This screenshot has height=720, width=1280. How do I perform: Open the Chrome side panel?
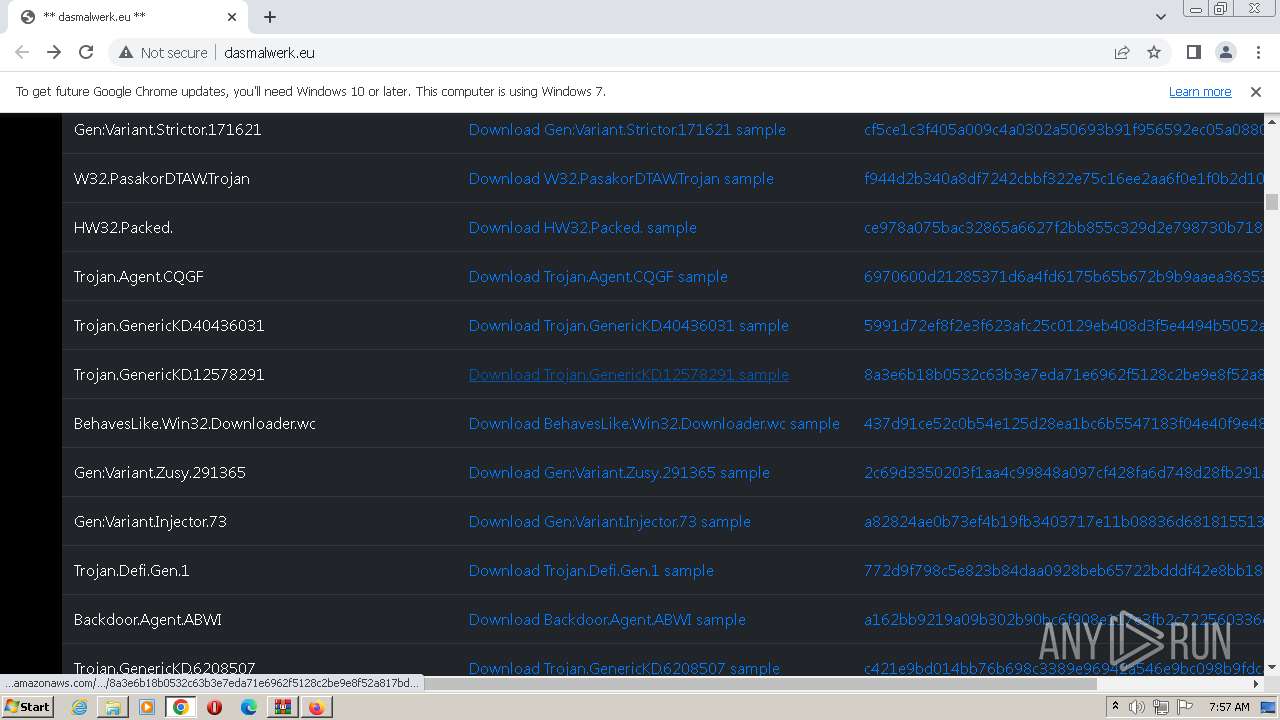pyautogui.click(x=1193, y=52)
